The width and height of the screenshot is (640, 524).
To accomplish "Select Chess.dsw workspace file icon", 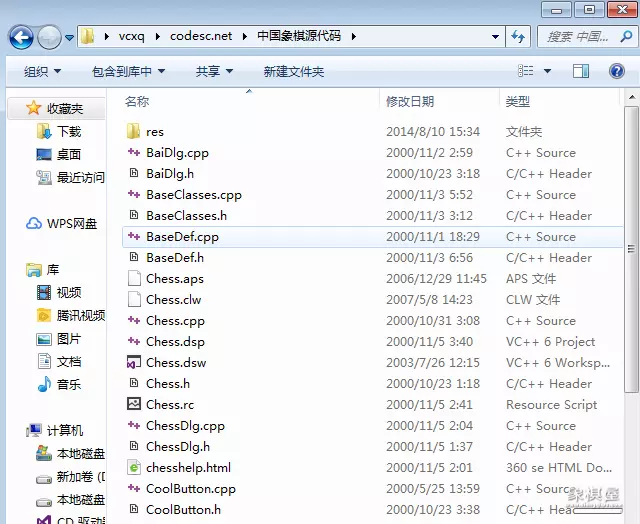I will pos(134,363).
